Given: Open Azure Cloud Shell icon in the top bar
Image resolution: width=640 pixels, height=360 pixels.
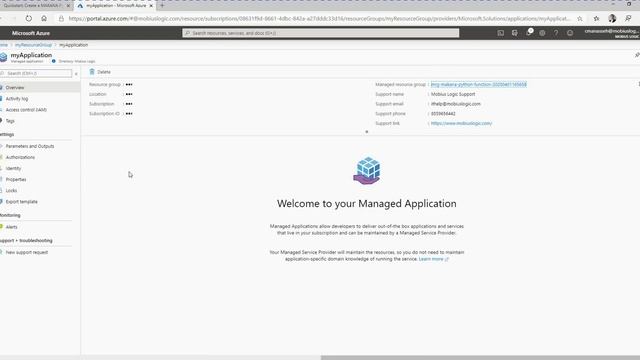Looking at the screenshot, I should tap(501, 33).
